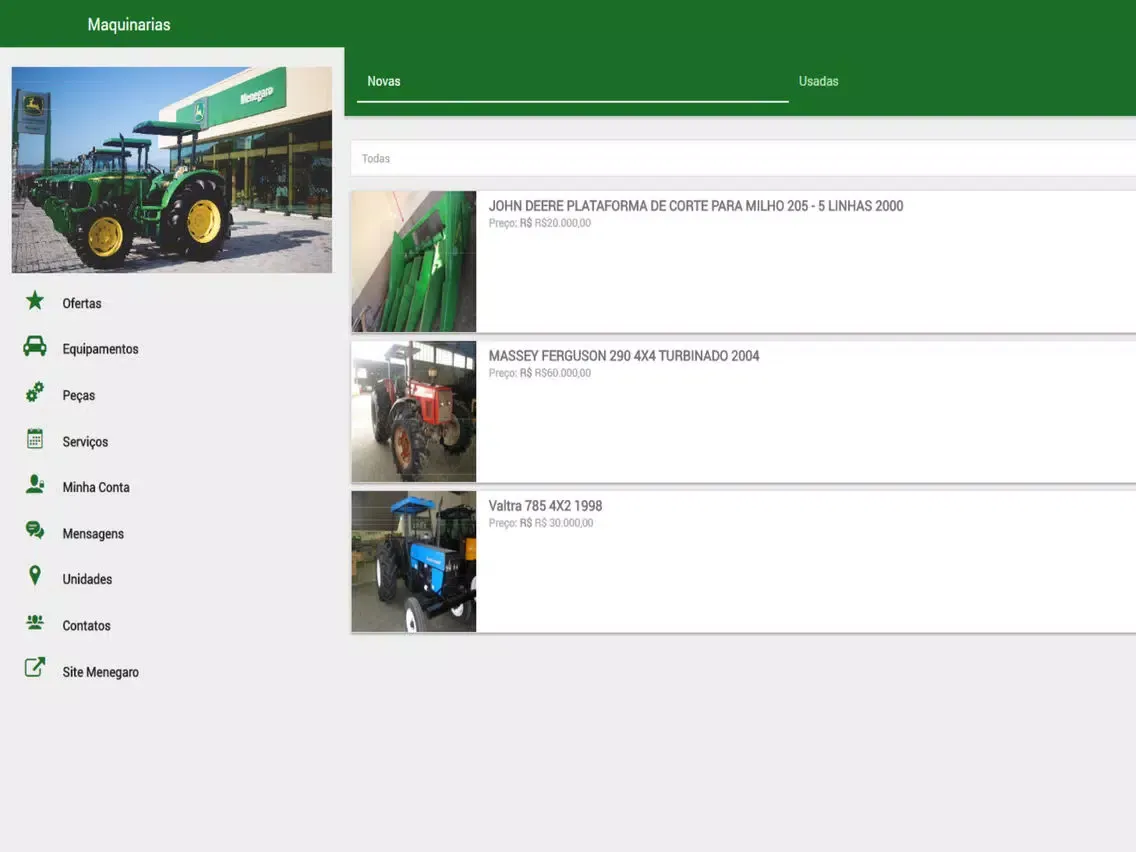
Task: Click the Maquinarias header title
Action: [x=129, y=25]
